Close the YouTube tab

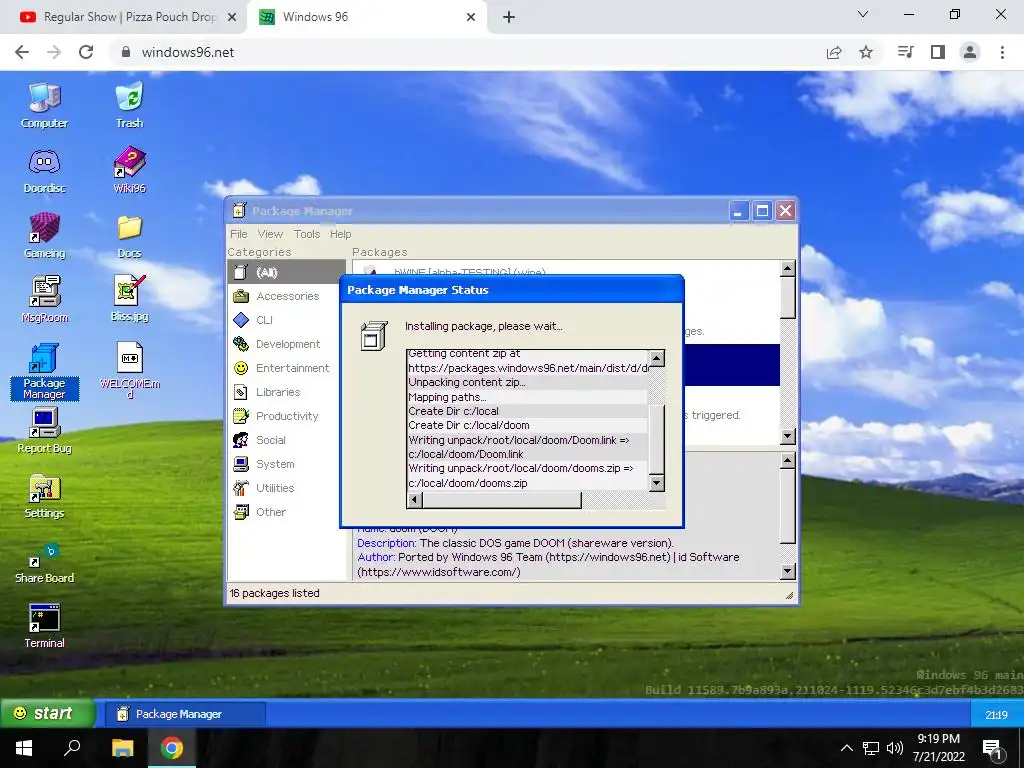pyautogui.click(x=231, y=18)
